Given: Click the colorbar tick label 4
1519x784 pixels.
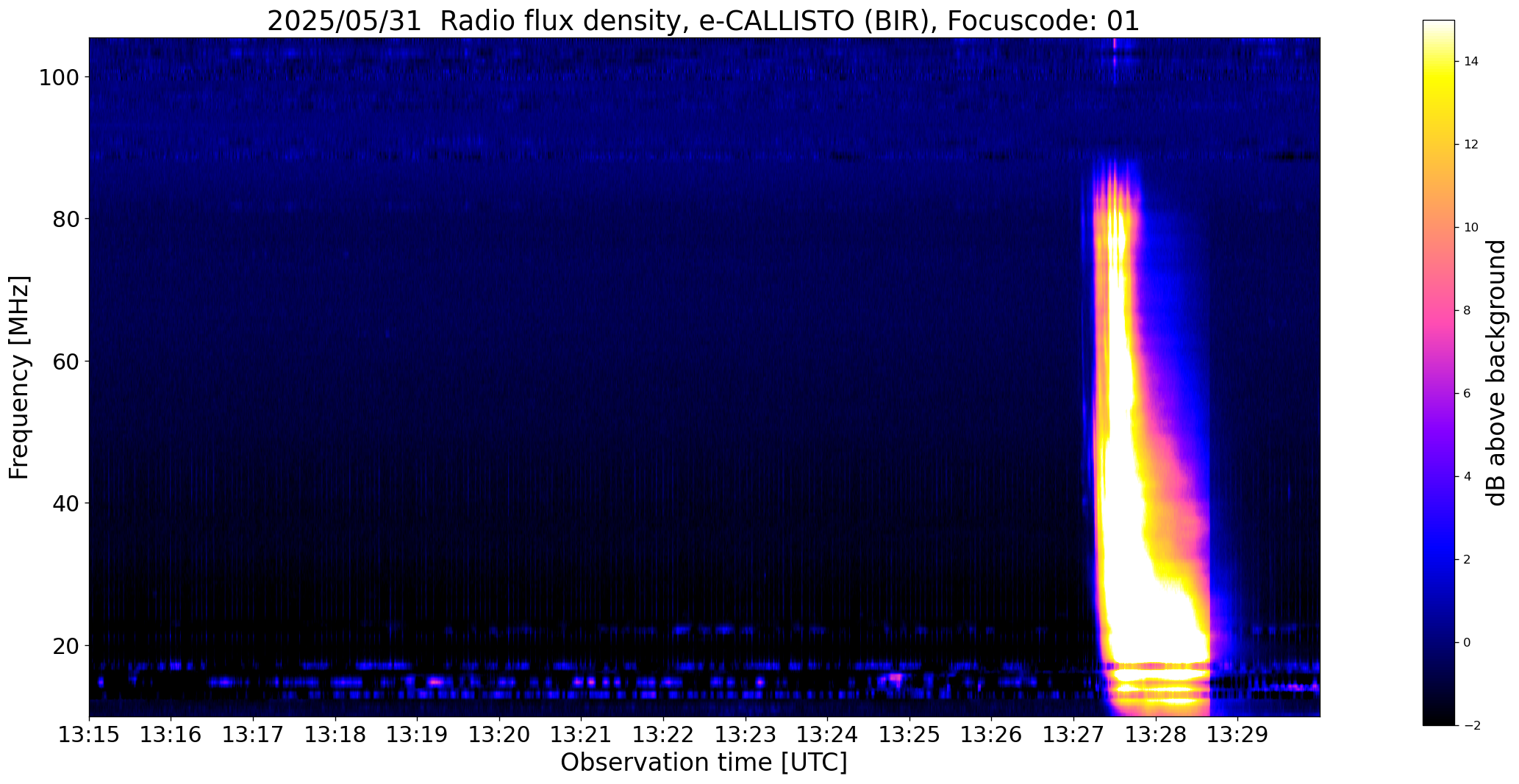Looking at the screenshot, I should tap(1467, 477).
